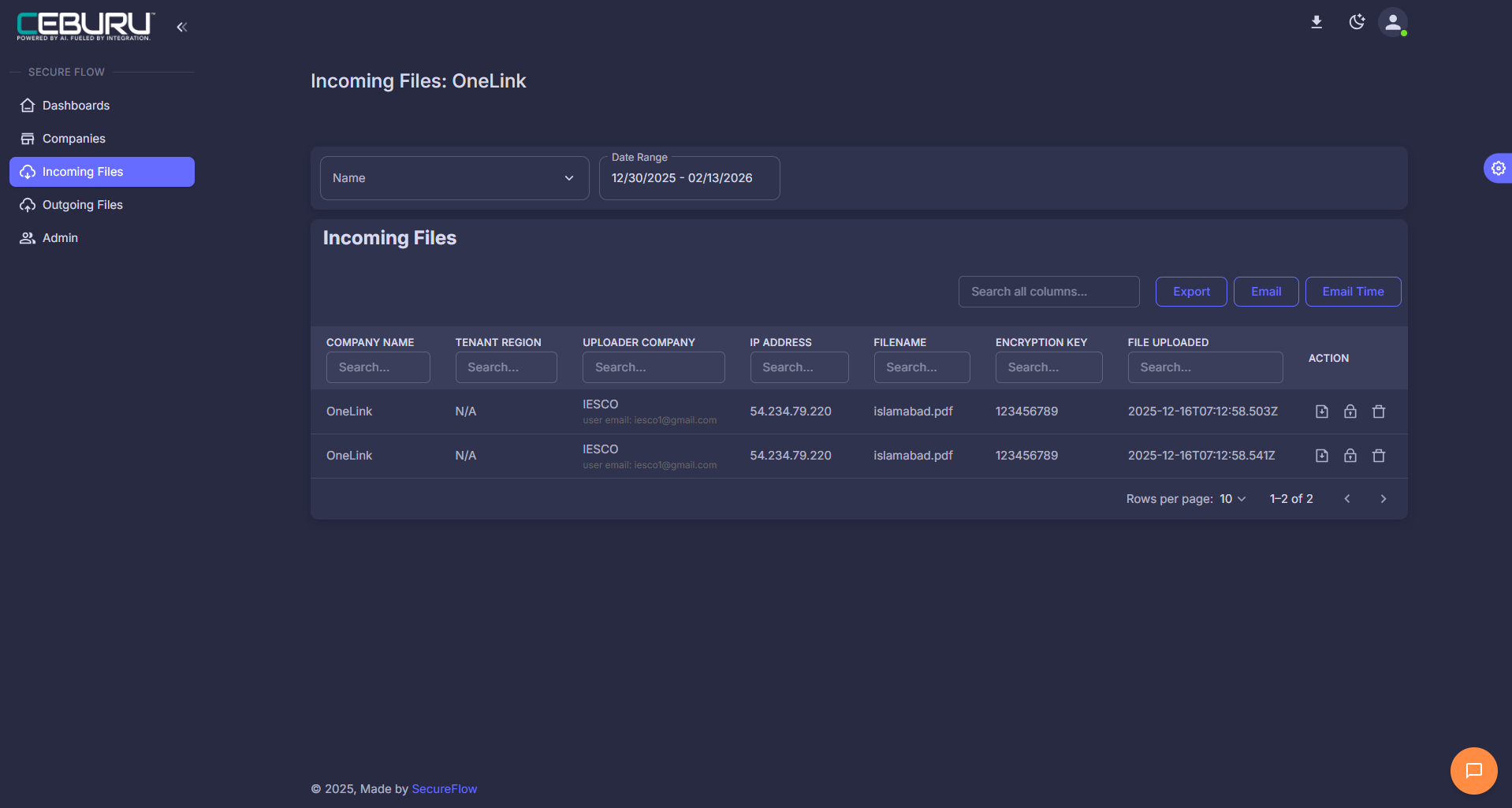Click the Export button
This screenshot has height=808, width=1512.
pos(1191,292)
